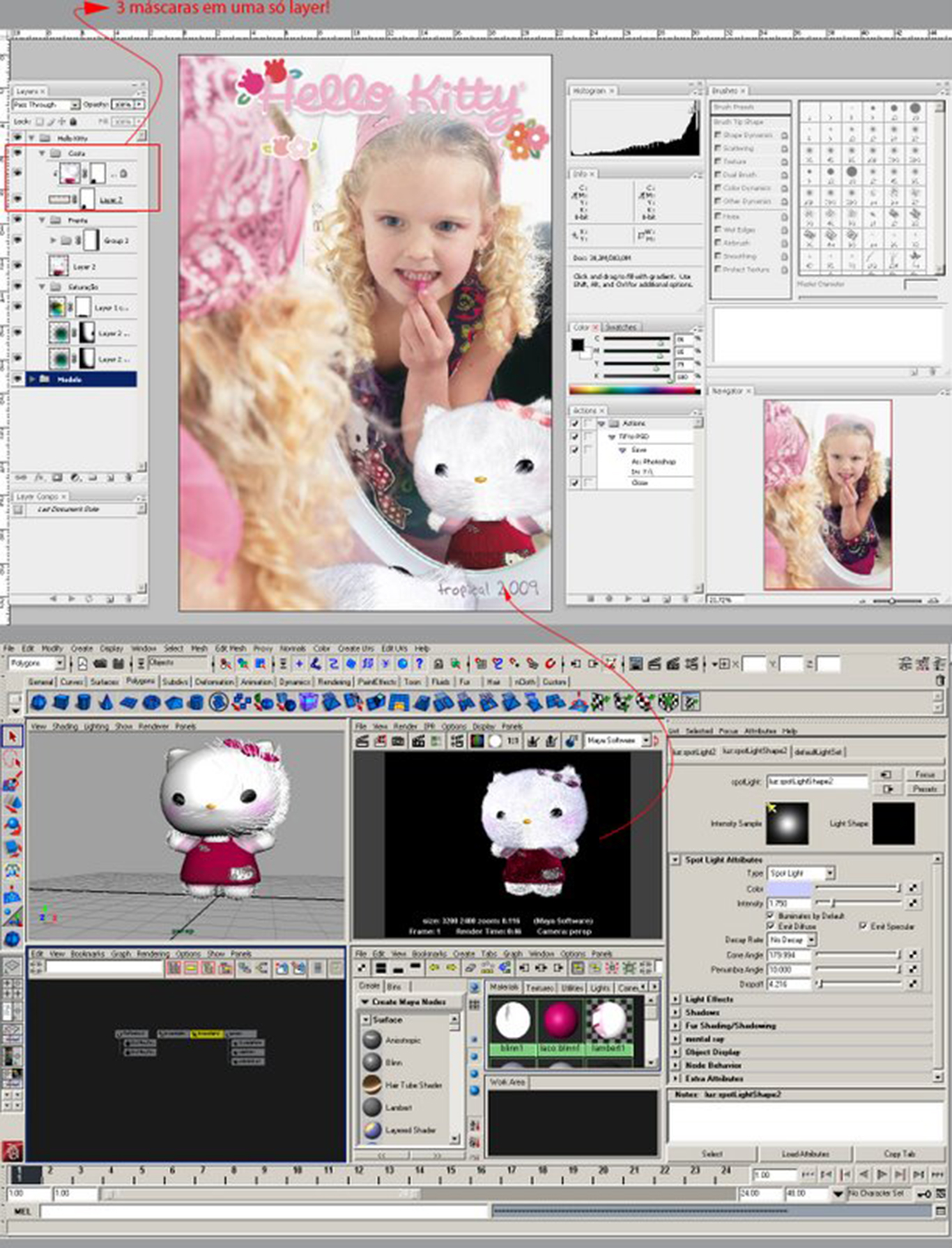The width and height of the screenshot is (952, 1248).
Task: Click the spotLight name input field
Action: [817, 782]
